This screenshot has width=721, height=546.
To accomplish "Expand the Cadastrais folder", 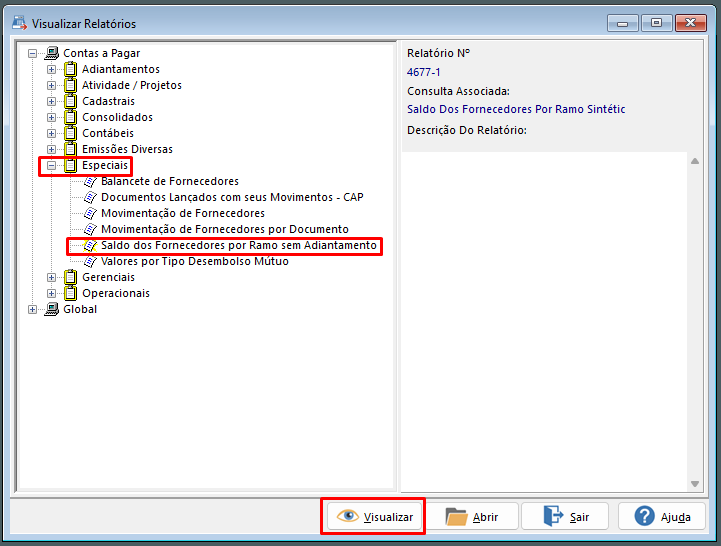I will 52,102.
